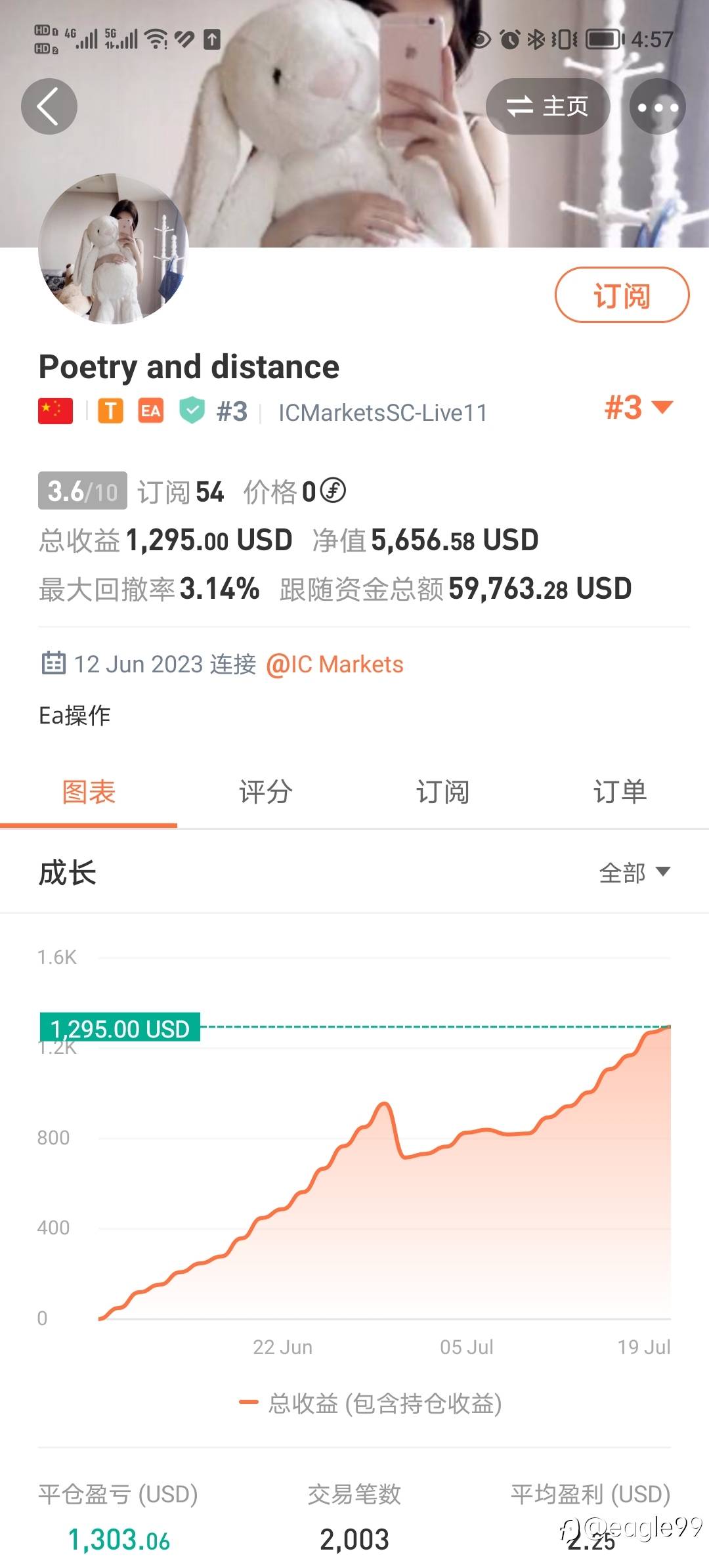Screen dimensions: 709x1568
Task: Switch to home page via 主页 button
Action: [548, 106]
